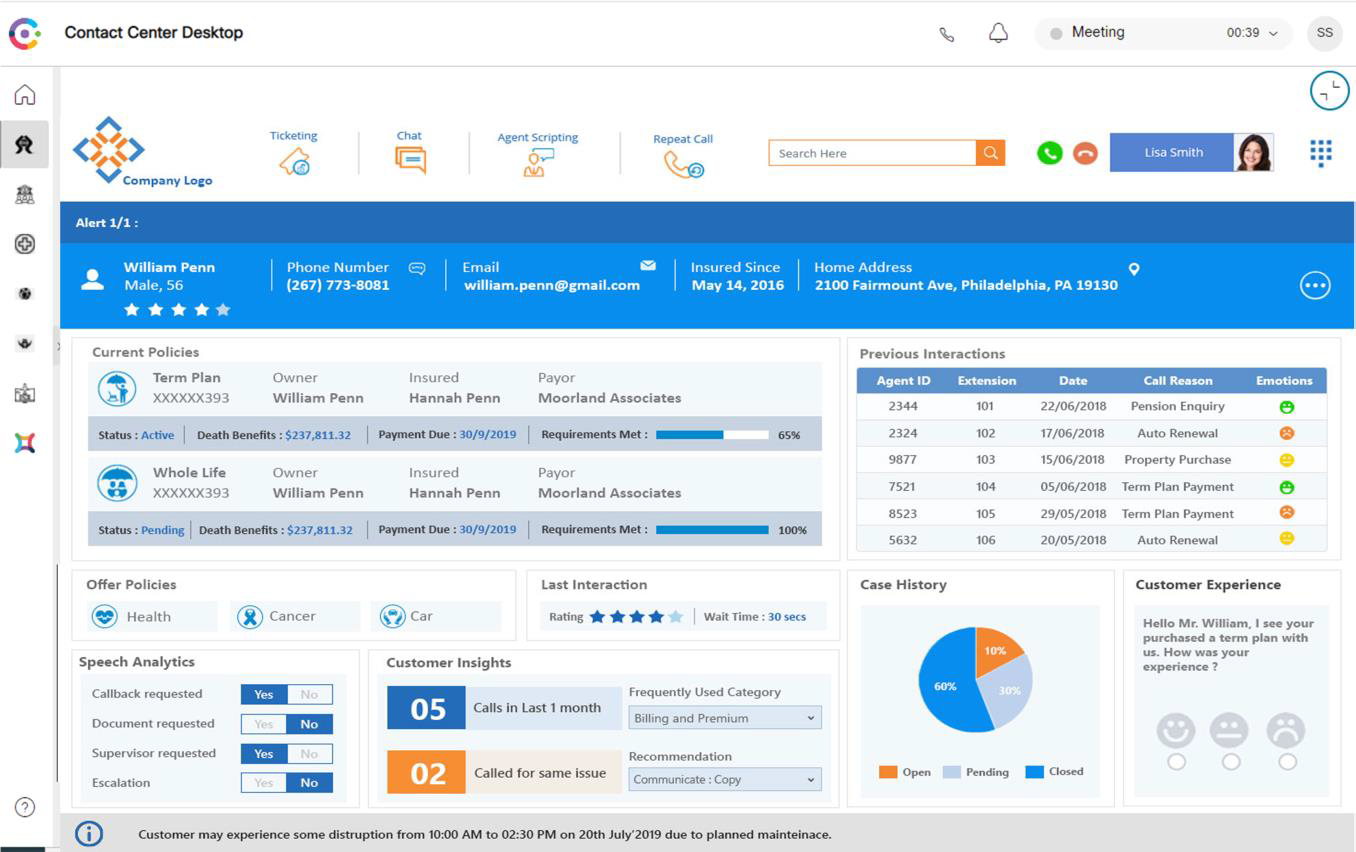Open notifications bell icon
The height and width of the screenshot is (852, 1356).
[998, 33]
